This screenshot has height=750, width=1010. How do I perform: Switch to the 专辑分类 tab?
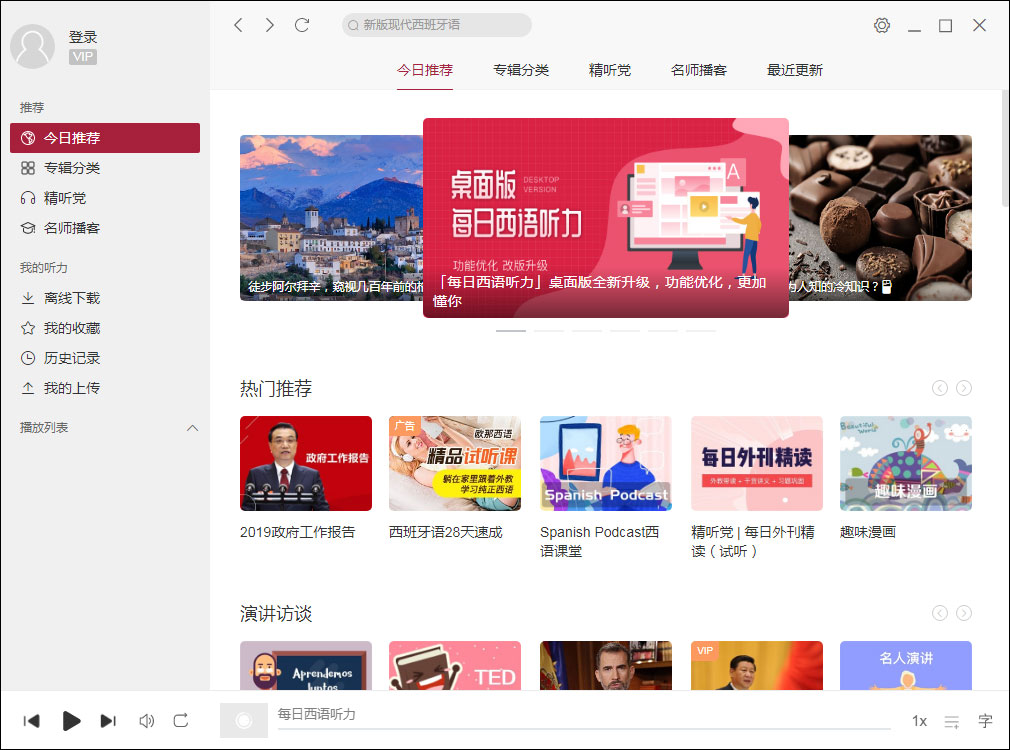pyautogui.click(x=521, y=70)
